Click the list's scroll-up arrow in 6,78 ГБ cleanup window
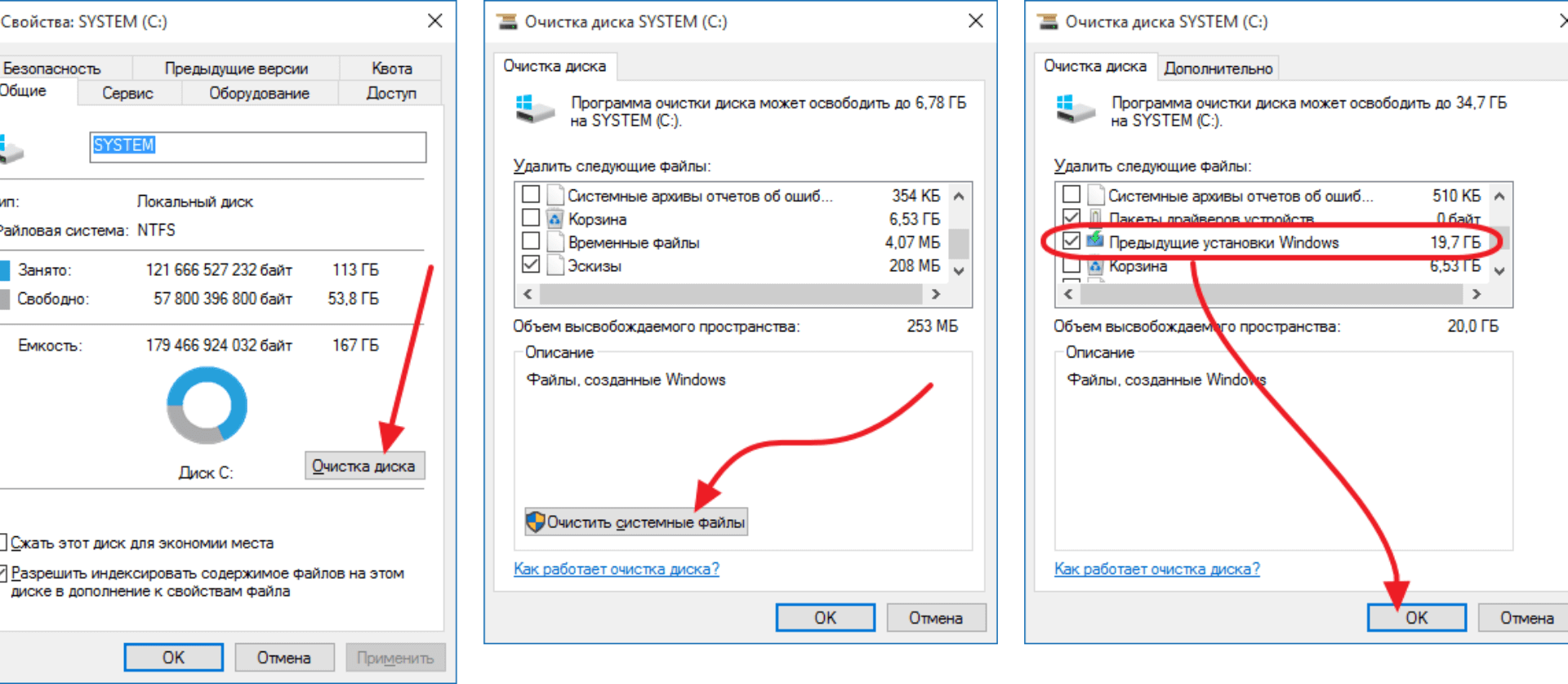 point(960,196)
